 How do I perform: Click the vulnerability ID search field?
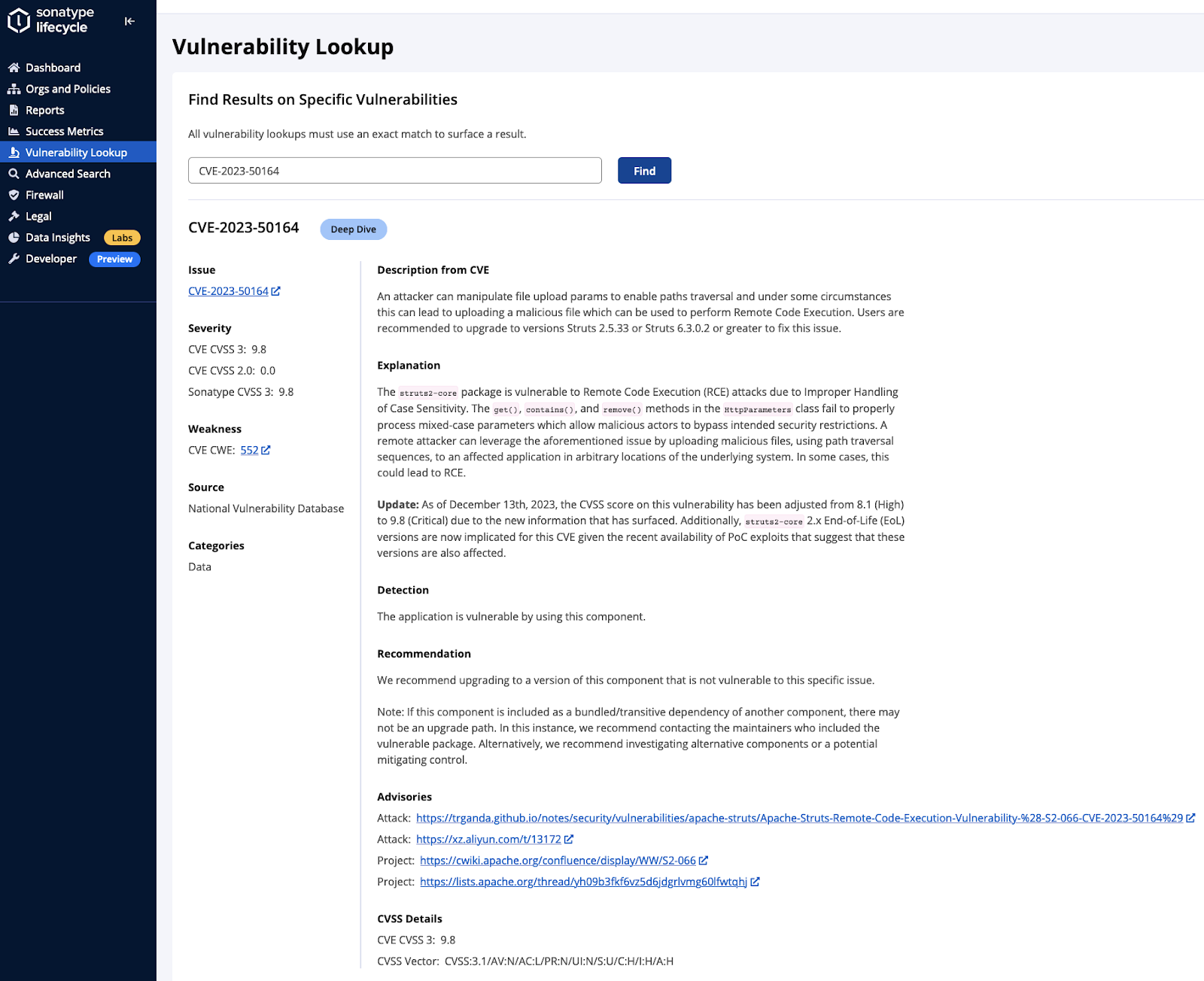(394, 171)
